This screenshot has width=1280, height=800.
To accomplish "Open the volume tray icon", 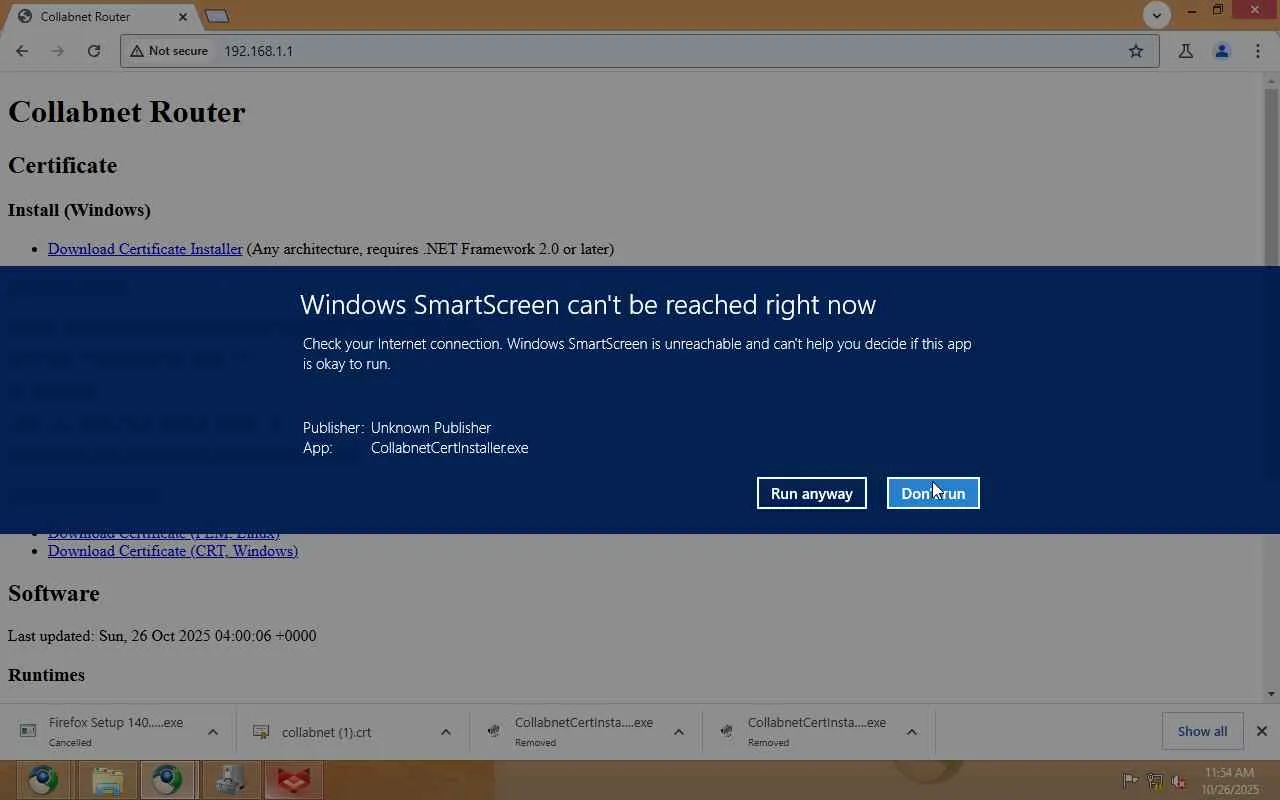I will tap(1179, 780).
